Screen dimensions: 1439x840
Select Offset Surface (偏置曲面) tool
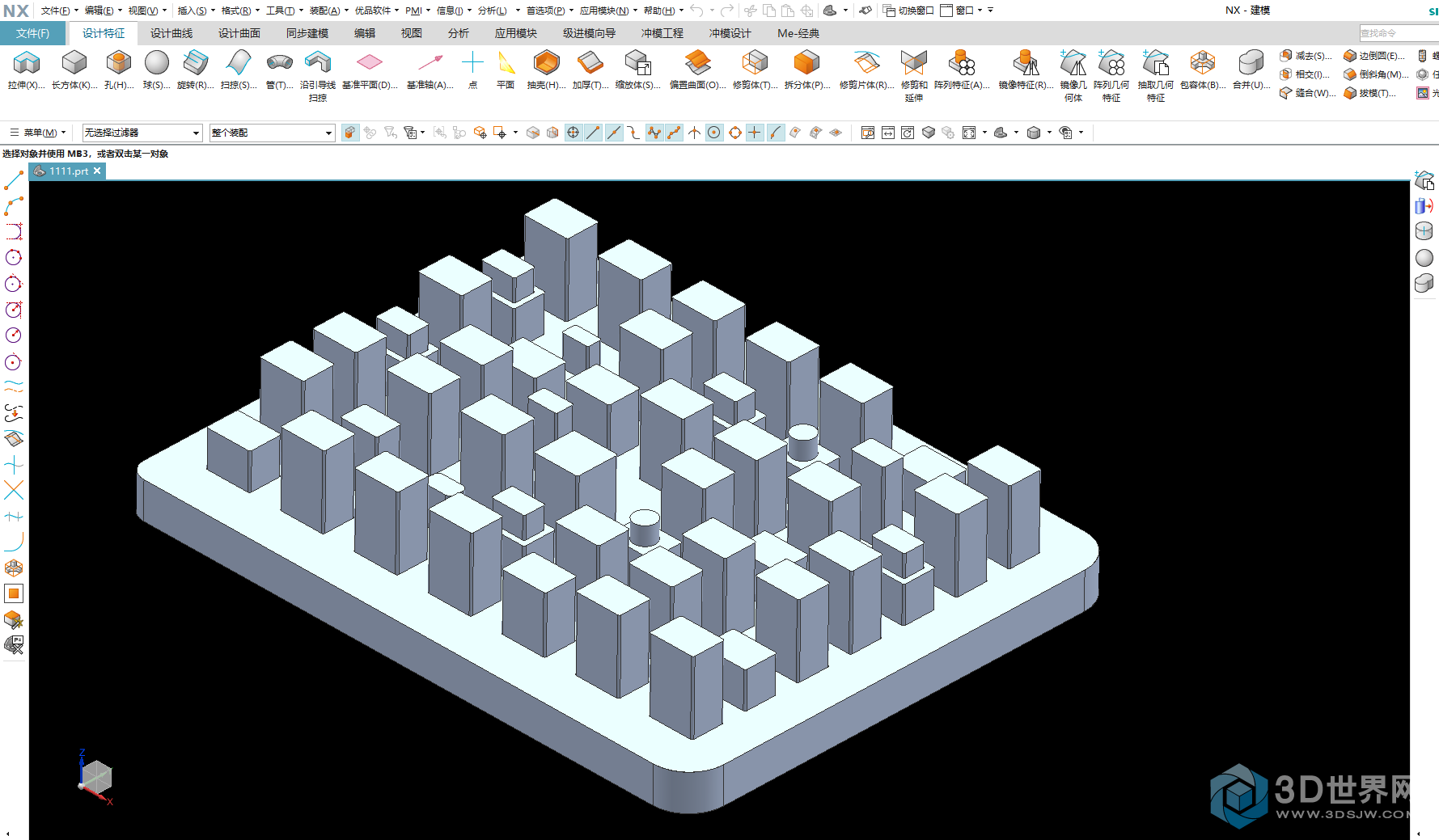pyautogui.click(x=697, y=70)
